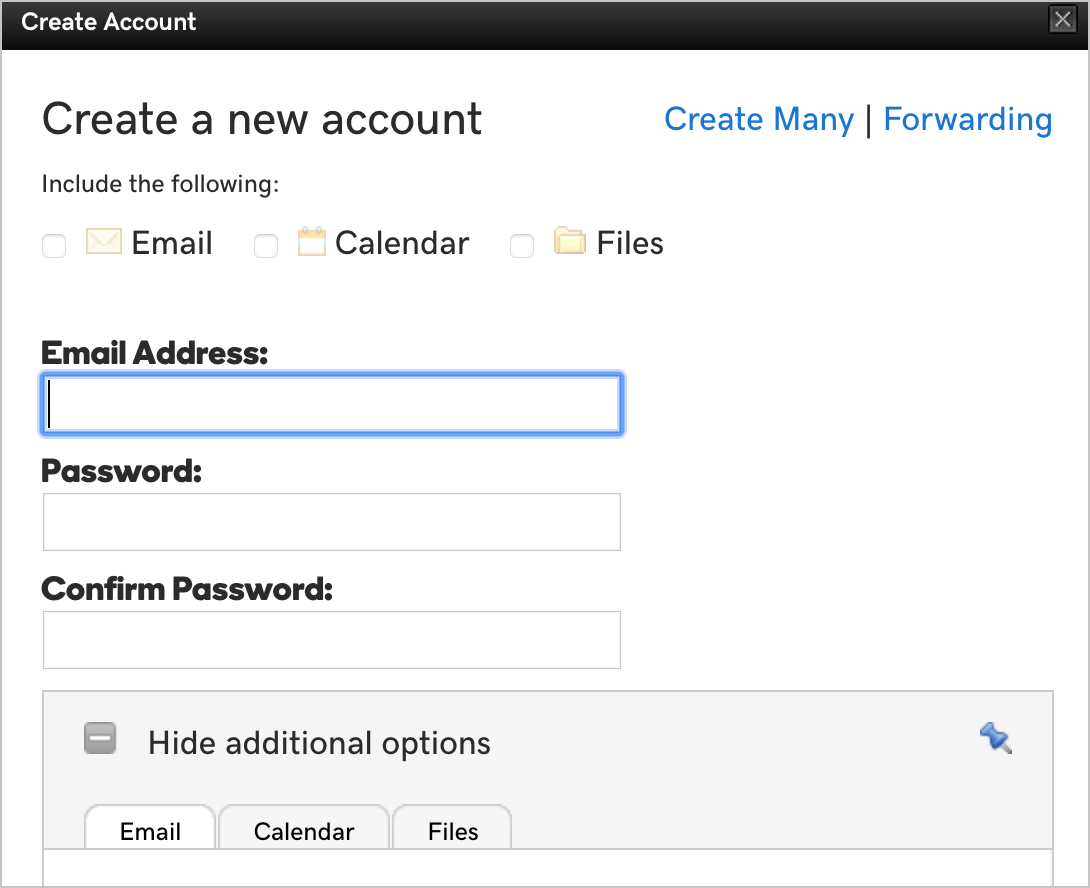Screen dimensions: 1090x888
Task: Go to the Forwarding link
Action: [x=967, y=119]
